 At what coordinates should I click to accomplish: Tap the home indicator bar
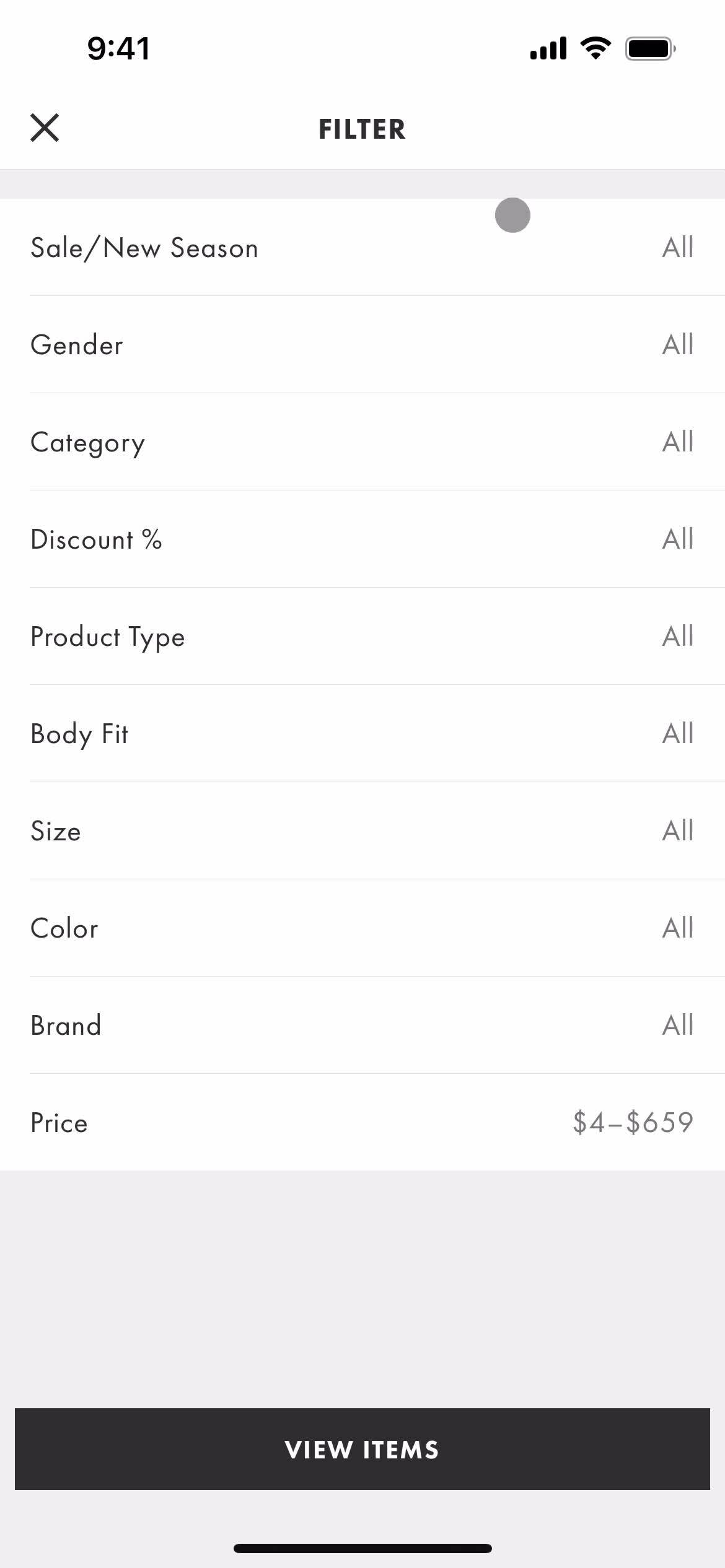[x=362, y=1548]
